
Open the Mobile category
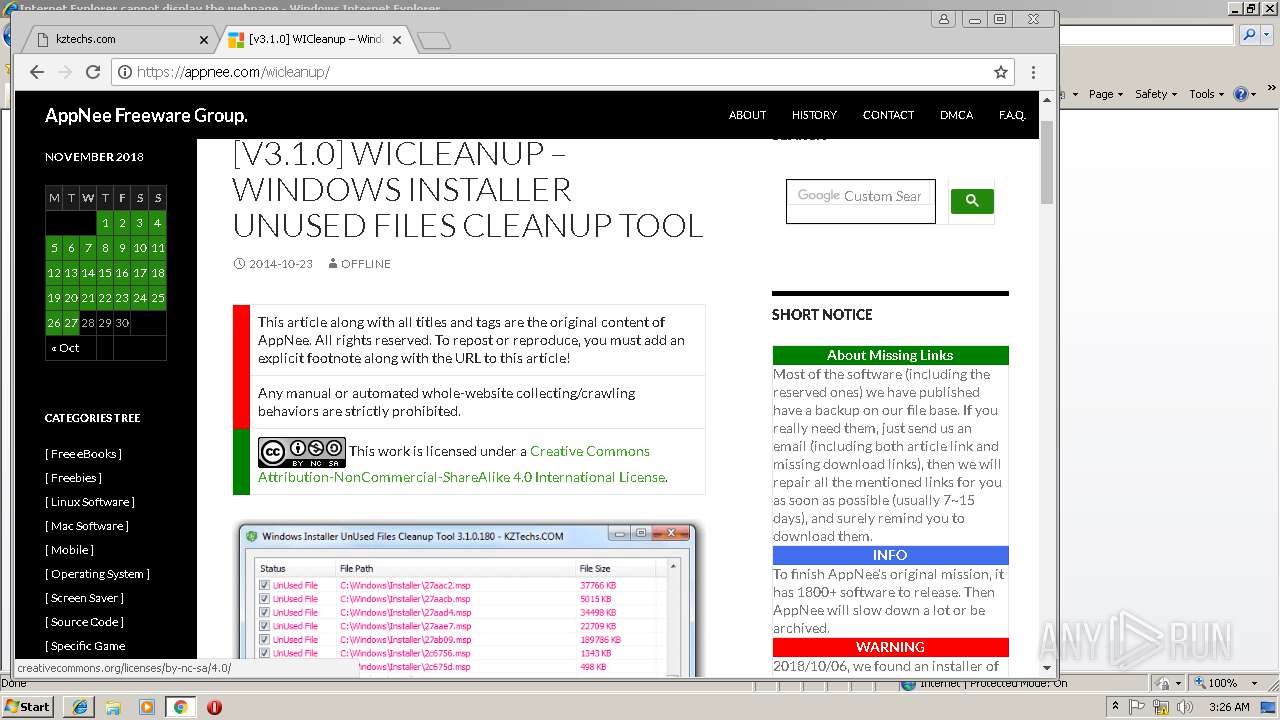(69, 550)
